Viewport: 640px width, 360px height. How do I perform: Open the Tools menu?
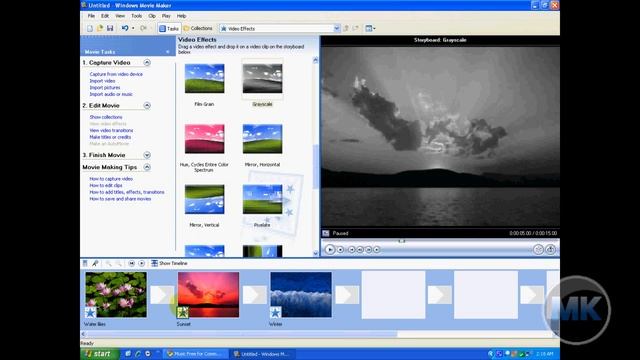(136, 16)
